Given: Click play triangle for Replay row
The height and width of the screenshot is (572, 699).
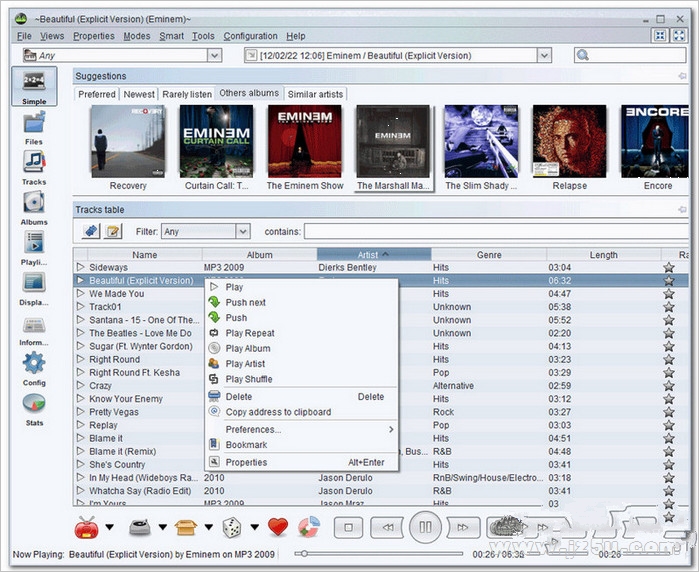Looking at the screenshot, I should click(80, 425).
